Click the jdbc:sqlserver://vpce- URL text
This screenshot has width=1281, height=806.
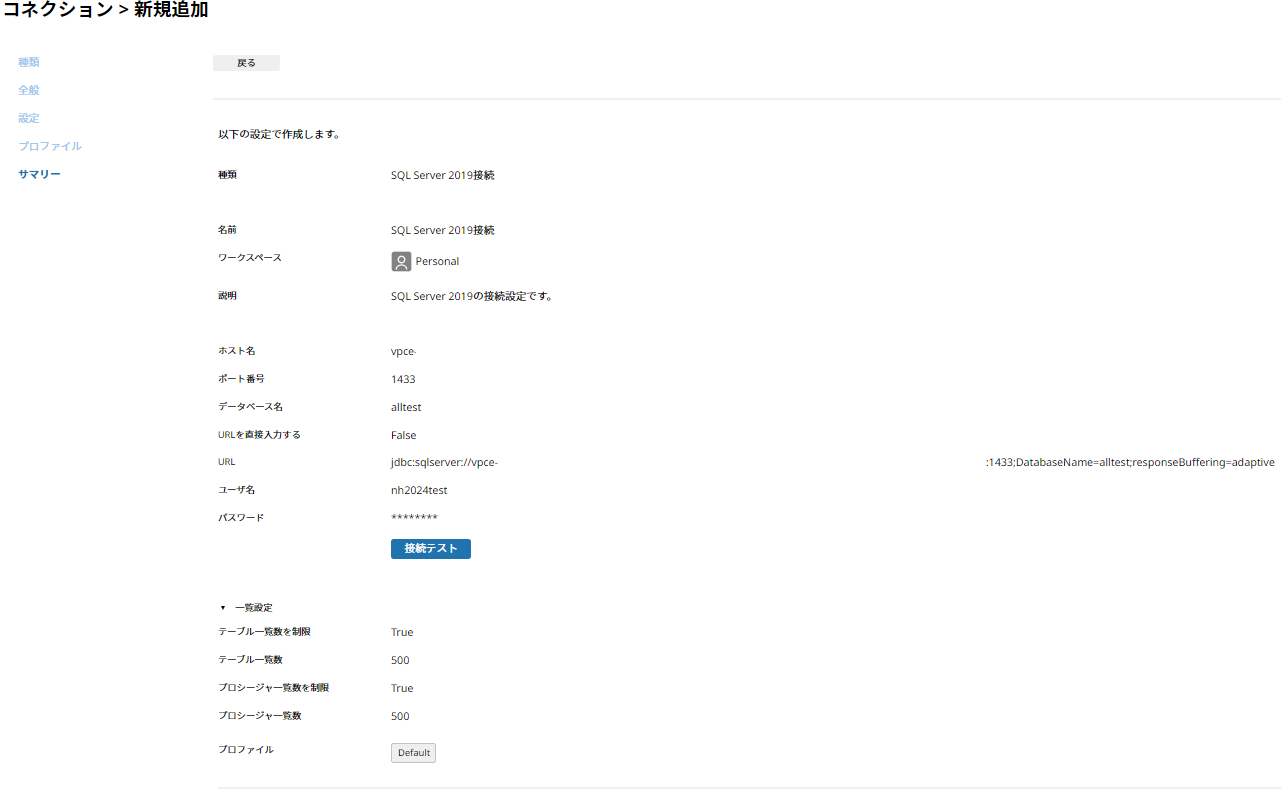pos(444,463)
